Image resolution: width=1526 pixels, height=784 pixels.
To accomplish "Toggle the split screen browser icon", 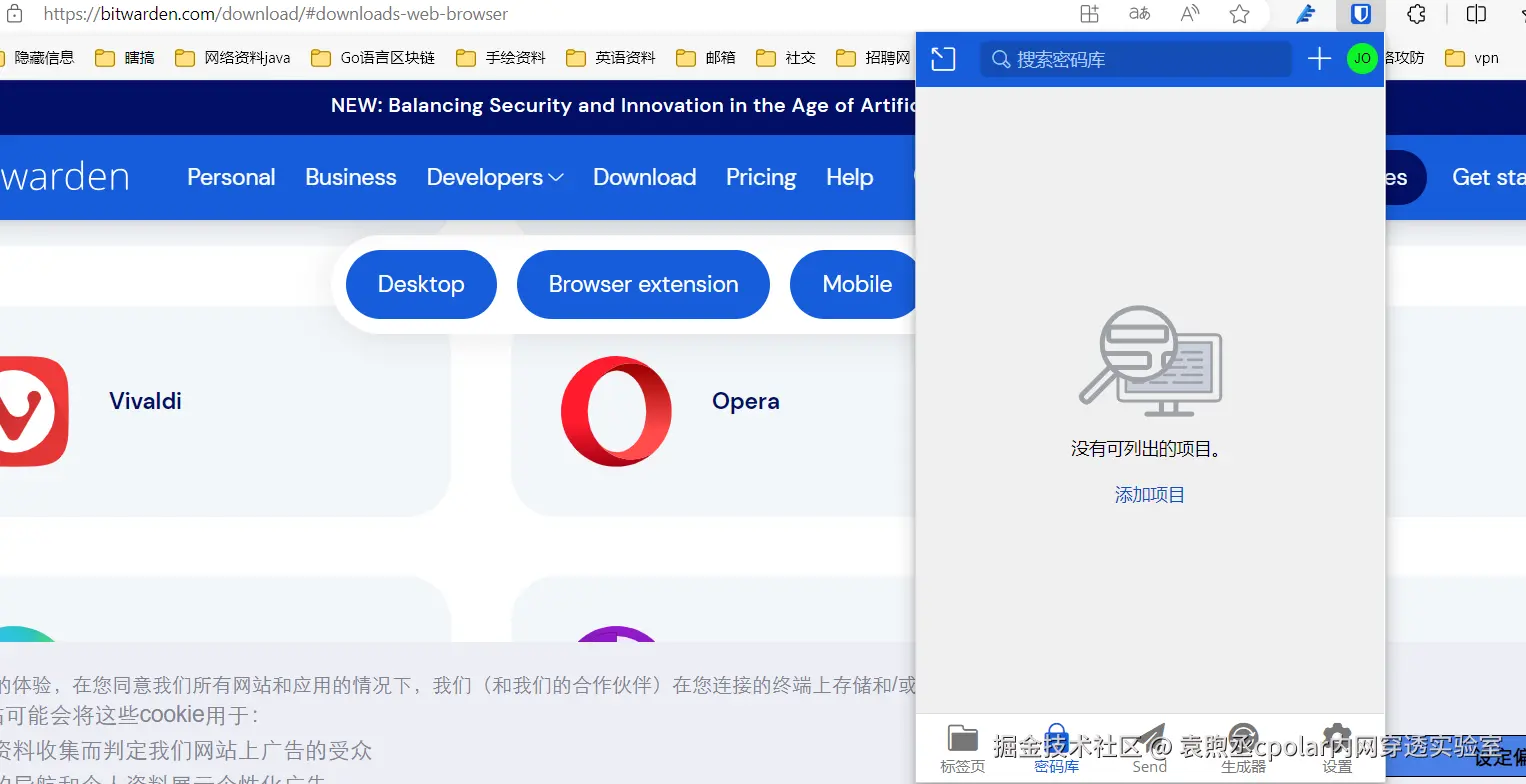I will tap(1476, 14).
